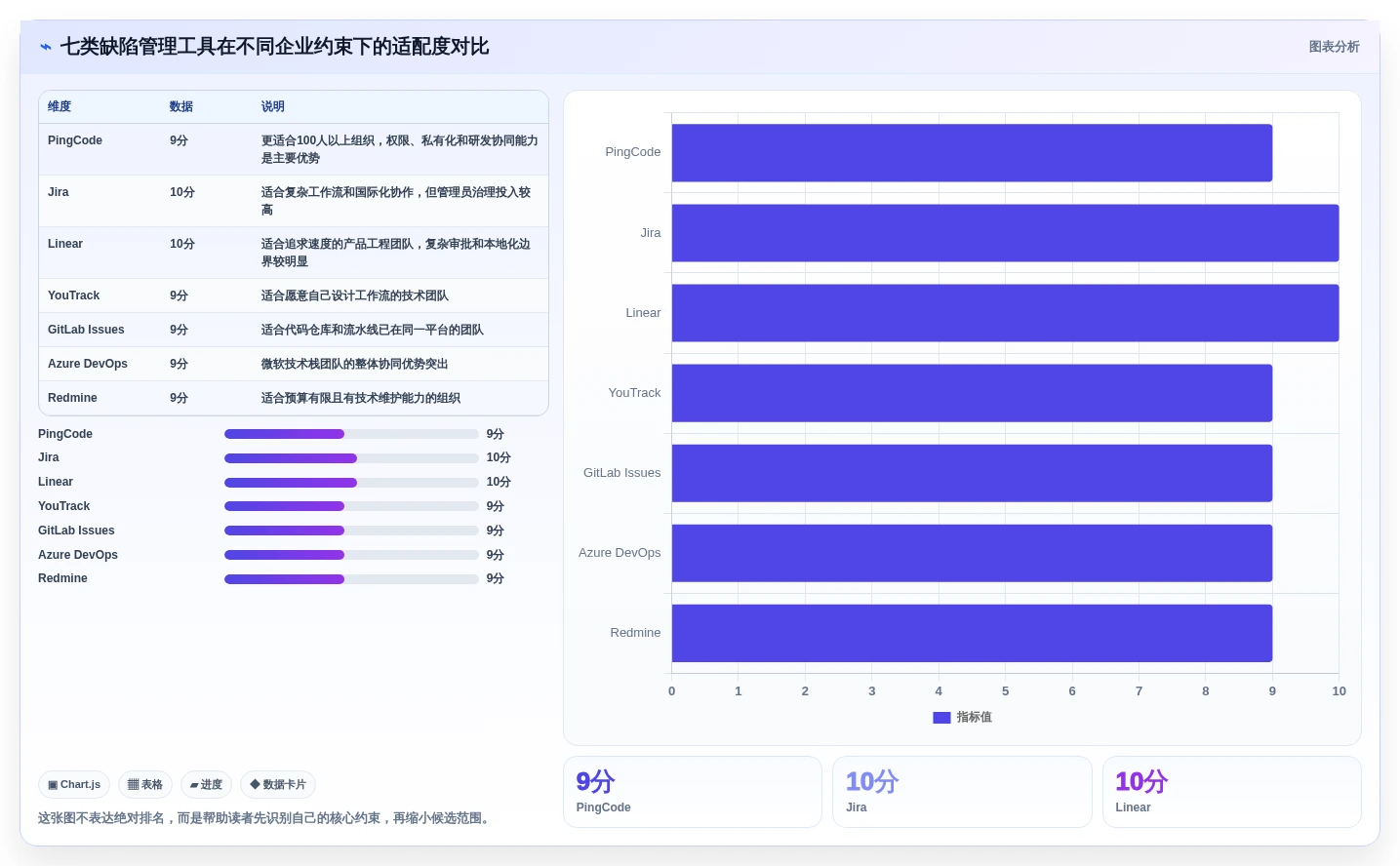Click the Redmine label in progress list

pos(62,578)
